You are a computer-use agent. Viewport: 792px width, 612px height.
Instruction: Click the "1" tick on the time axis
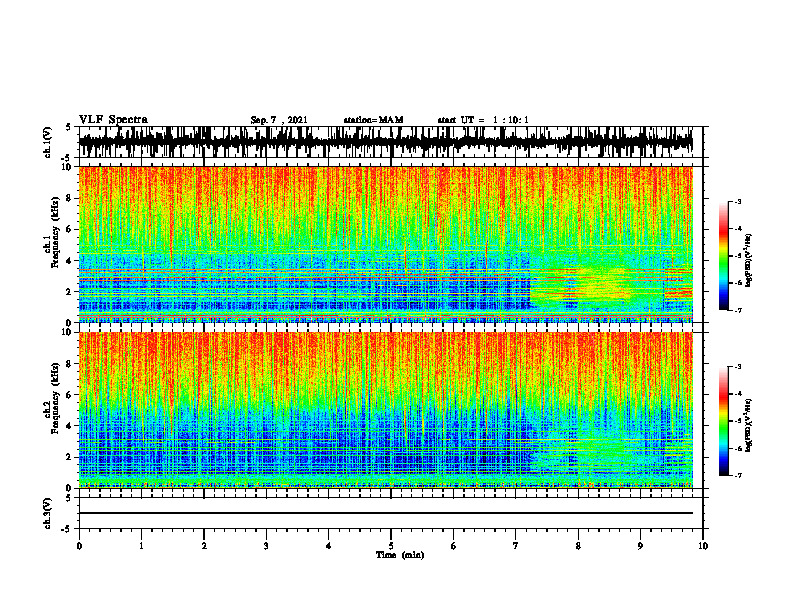pos(141,546)
